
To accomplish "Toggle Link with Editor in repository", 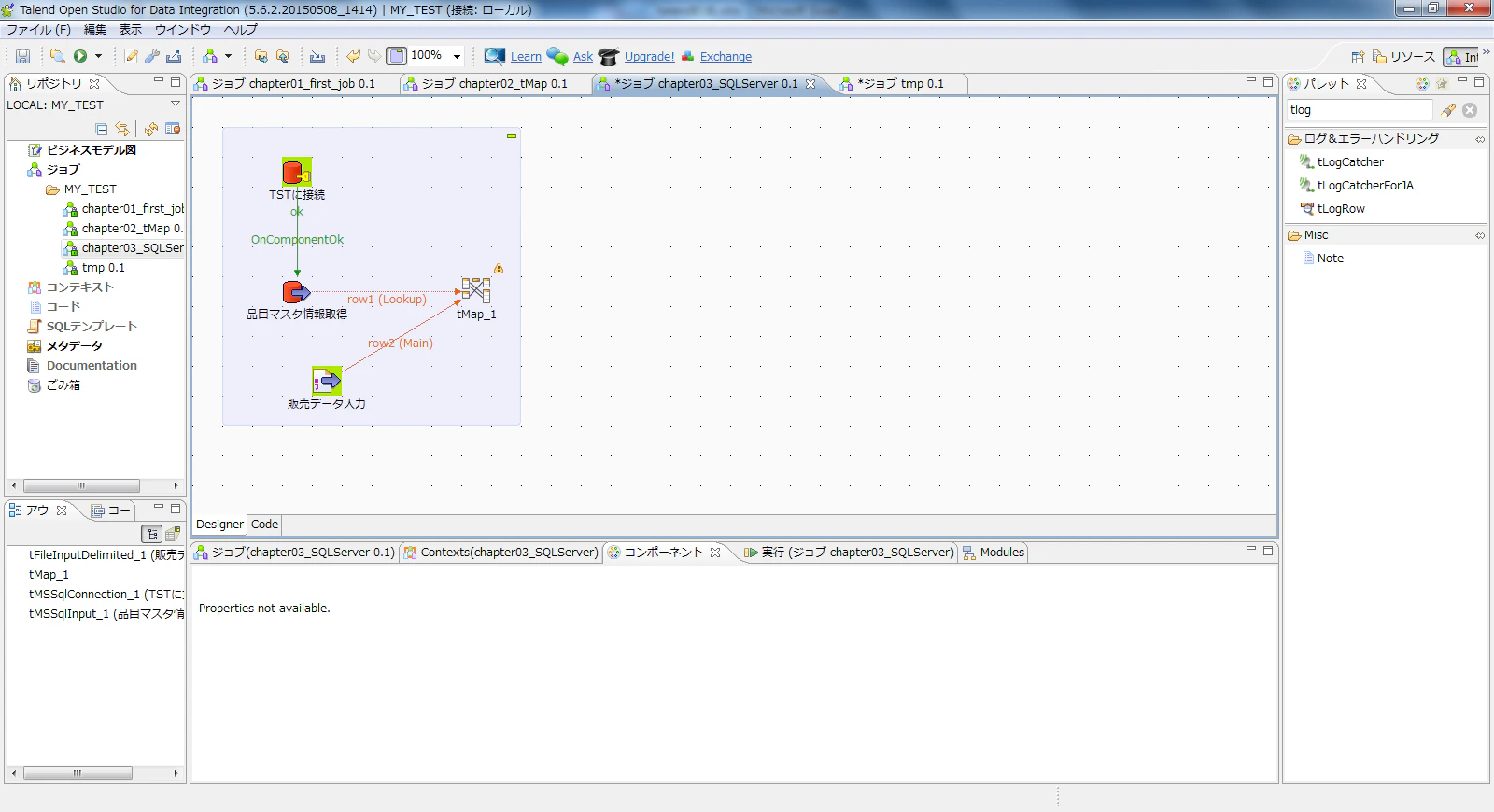I will [x=122, y=129].
